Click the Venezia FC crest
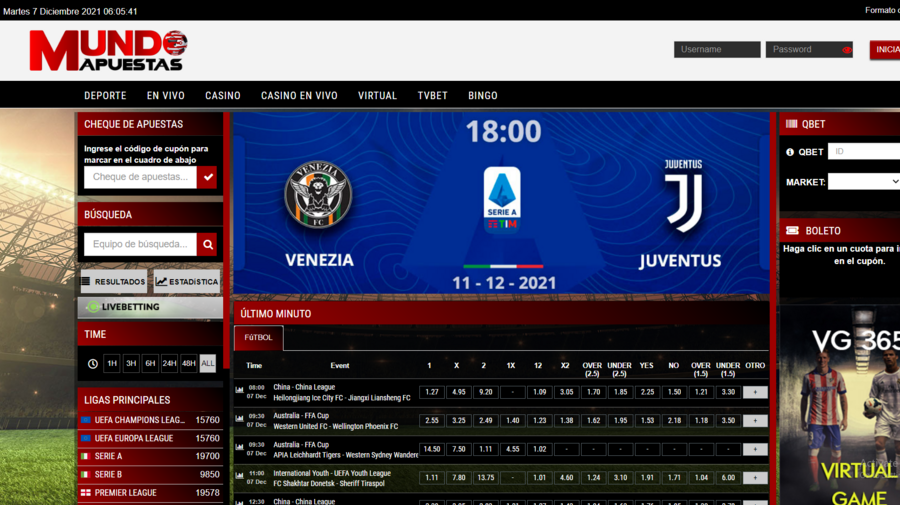900x505 pixels. [318, 195]
